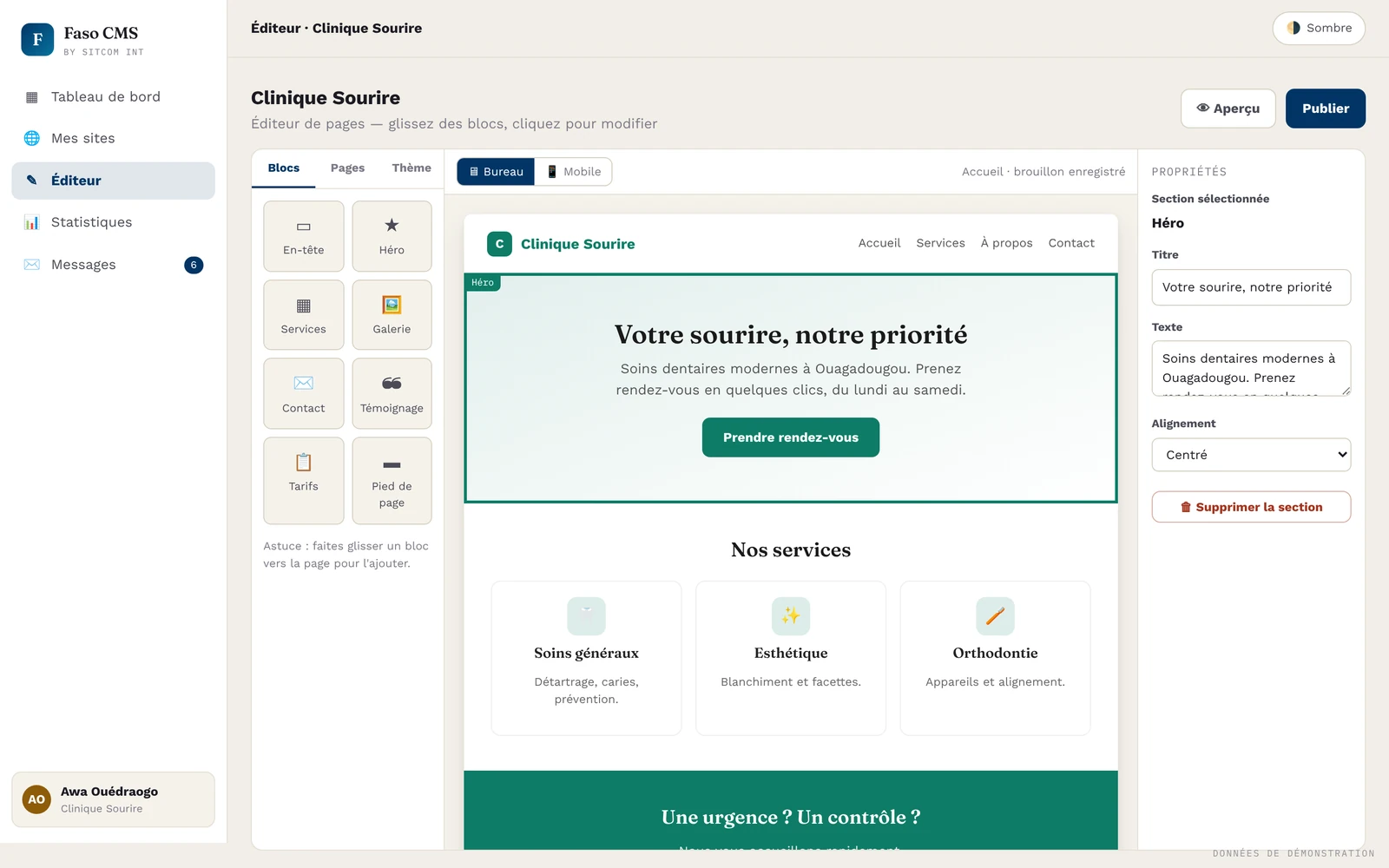Click the Nos services heading
1389x868 pixels.
[x=791, y=550]
